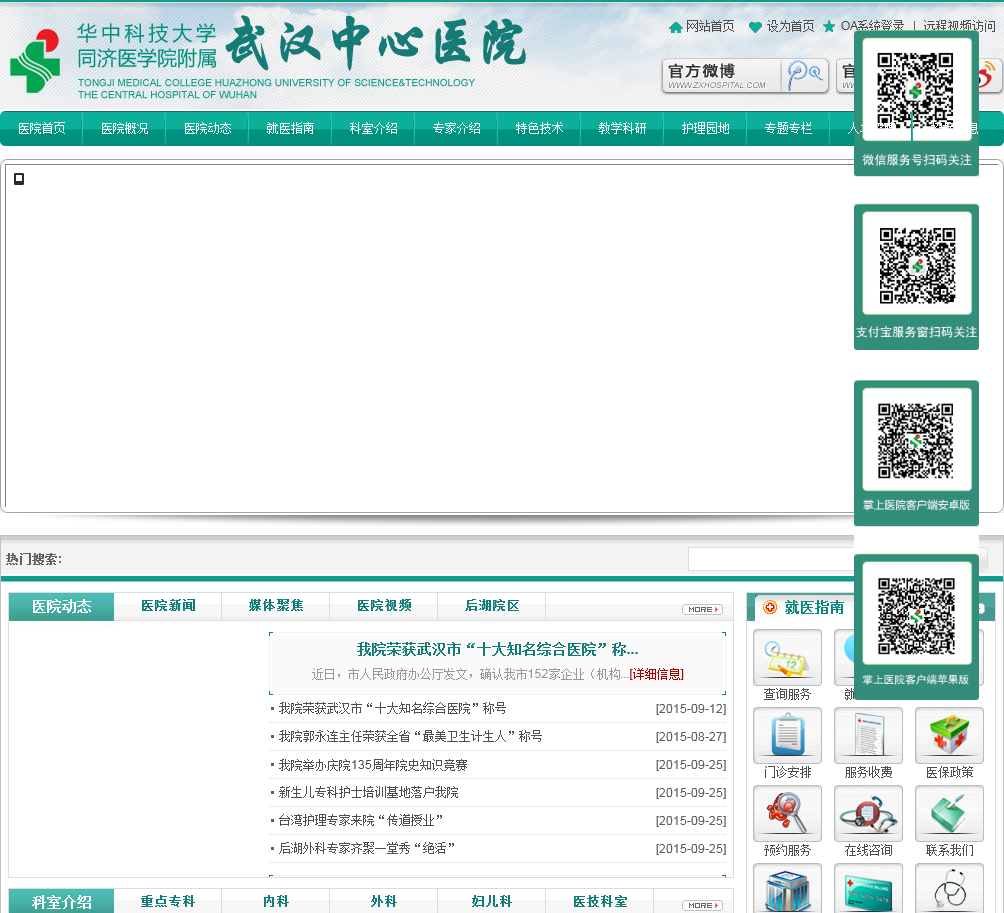Click the 掌上医院客户端苹果版 QR code
The height and width of the screenshot is (913, 1004).
pyautogui.click(x=916, y=616)
